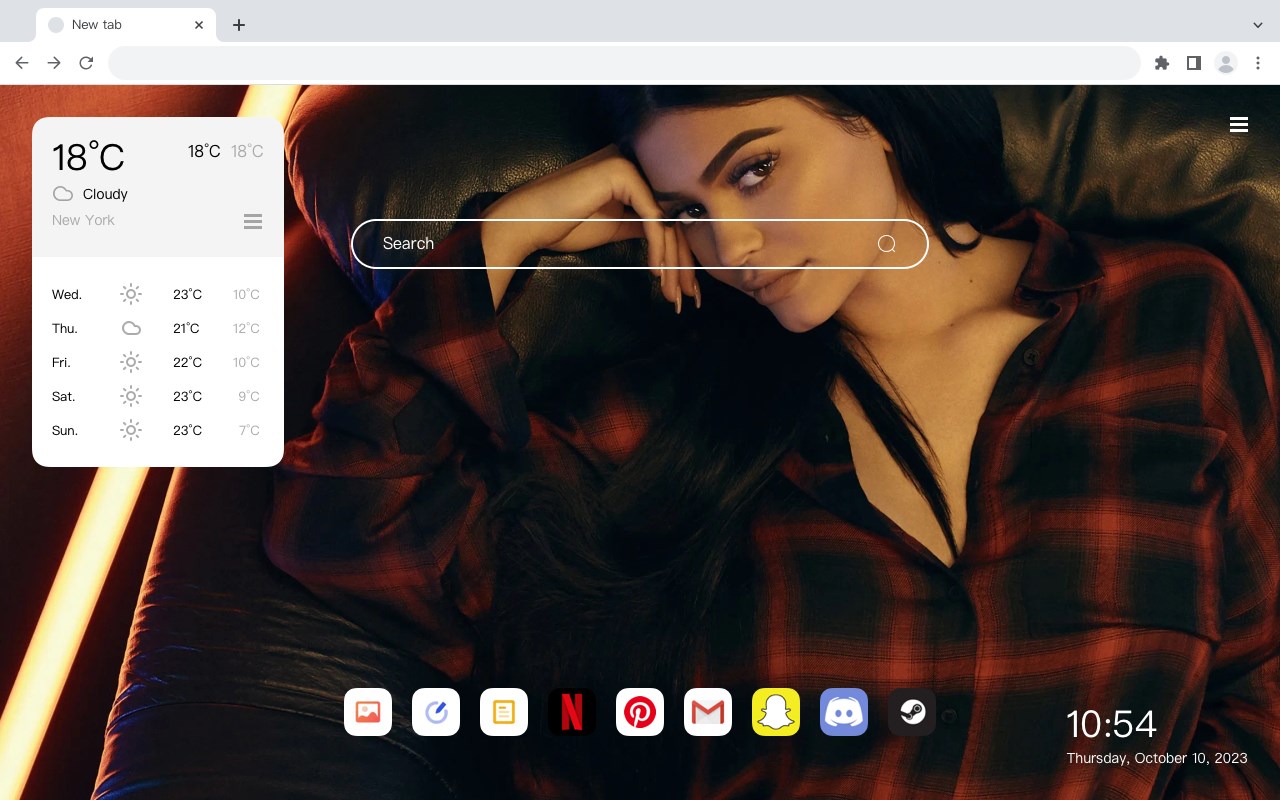Open the page hamburger menu at top right
Image resolution: width=1280 pixels, height=800 pixels.
click(x=1239, y=125)
